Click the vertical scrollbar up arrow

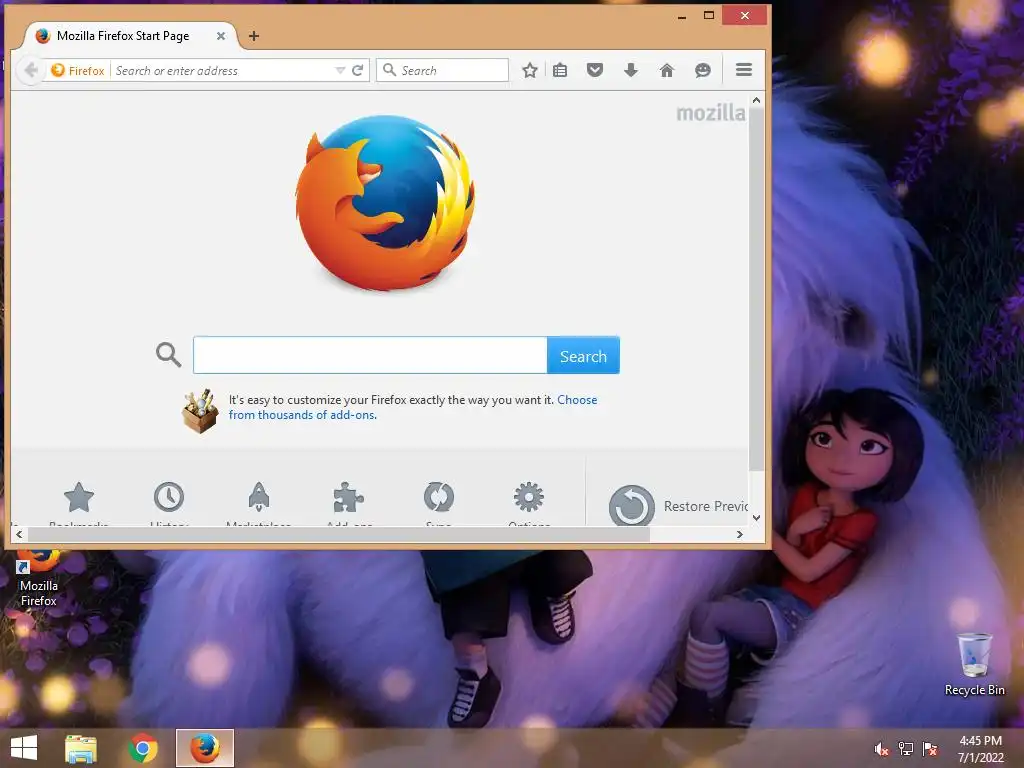tap(756, 101)
